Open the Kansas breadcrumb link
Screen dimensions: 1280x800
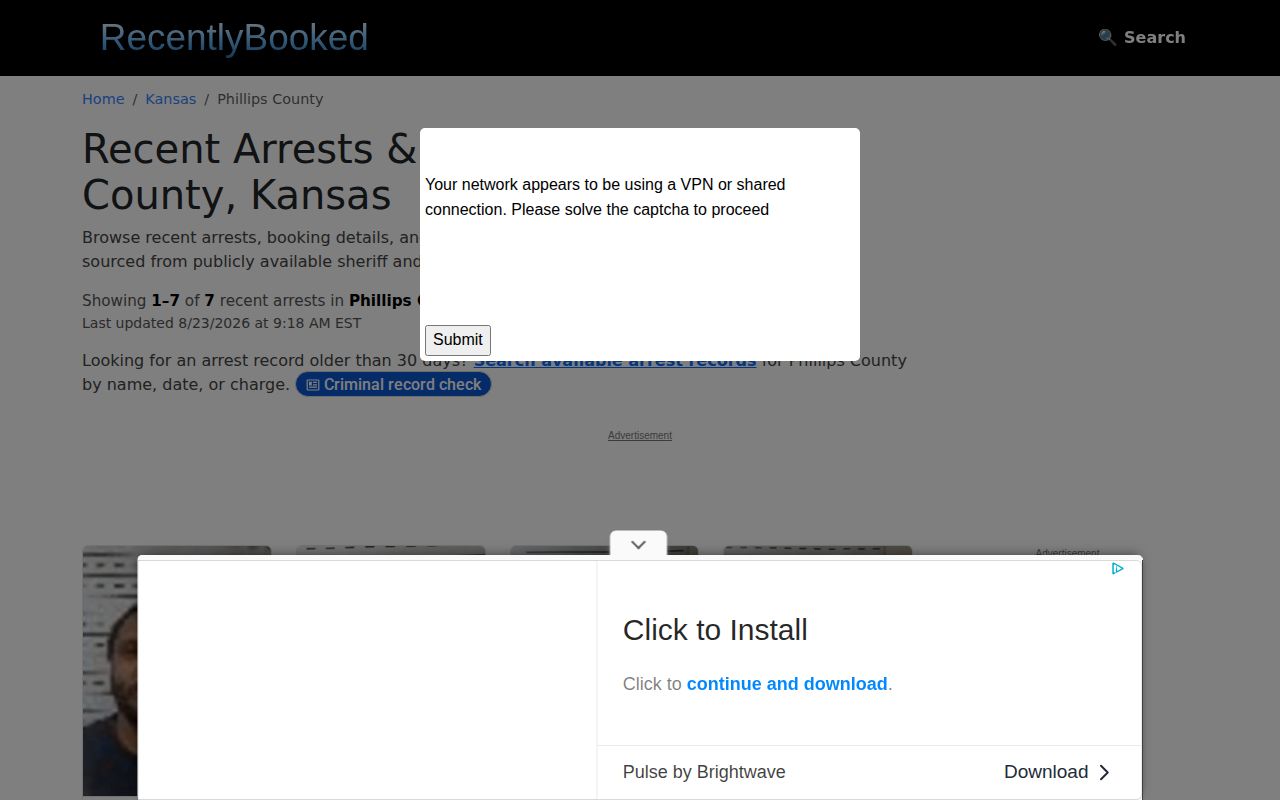(171, 99)
